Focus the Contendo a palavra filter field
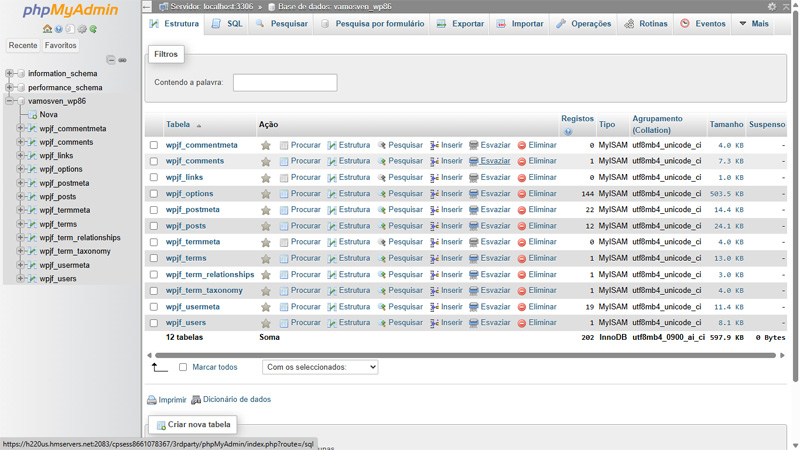 pyautogui.click(x=285, y=83)
